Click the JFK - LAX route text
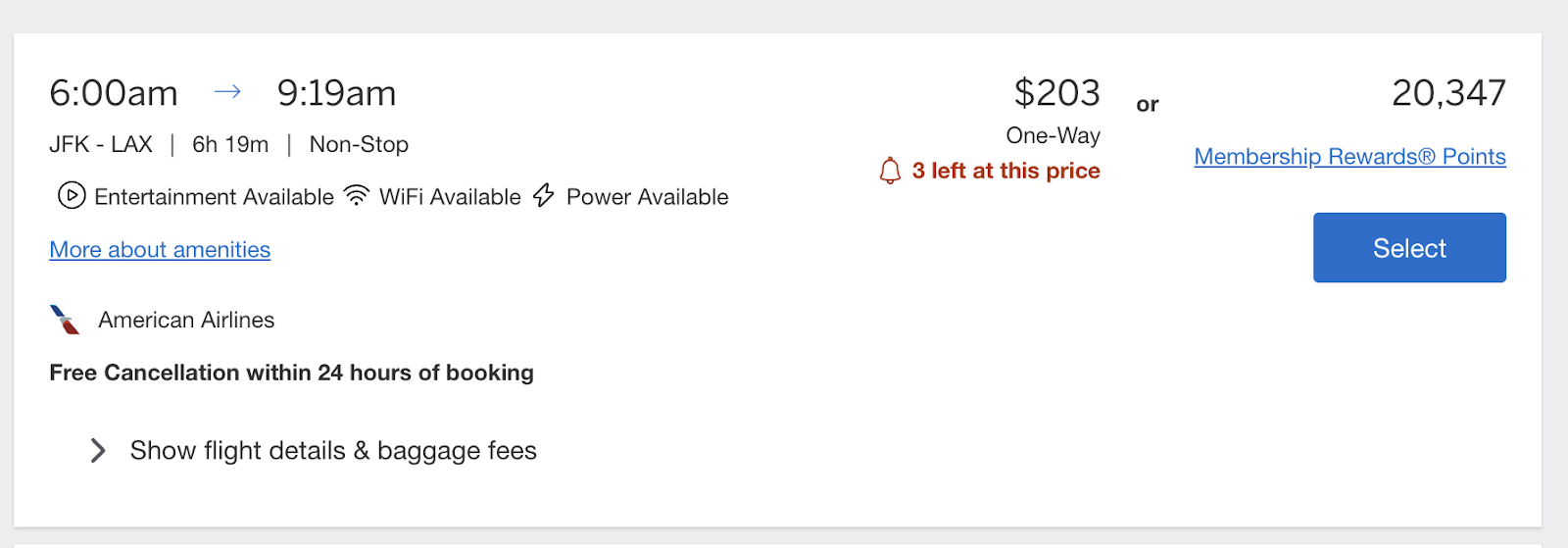Screen dimensions: 1568x548 point(101,144)
